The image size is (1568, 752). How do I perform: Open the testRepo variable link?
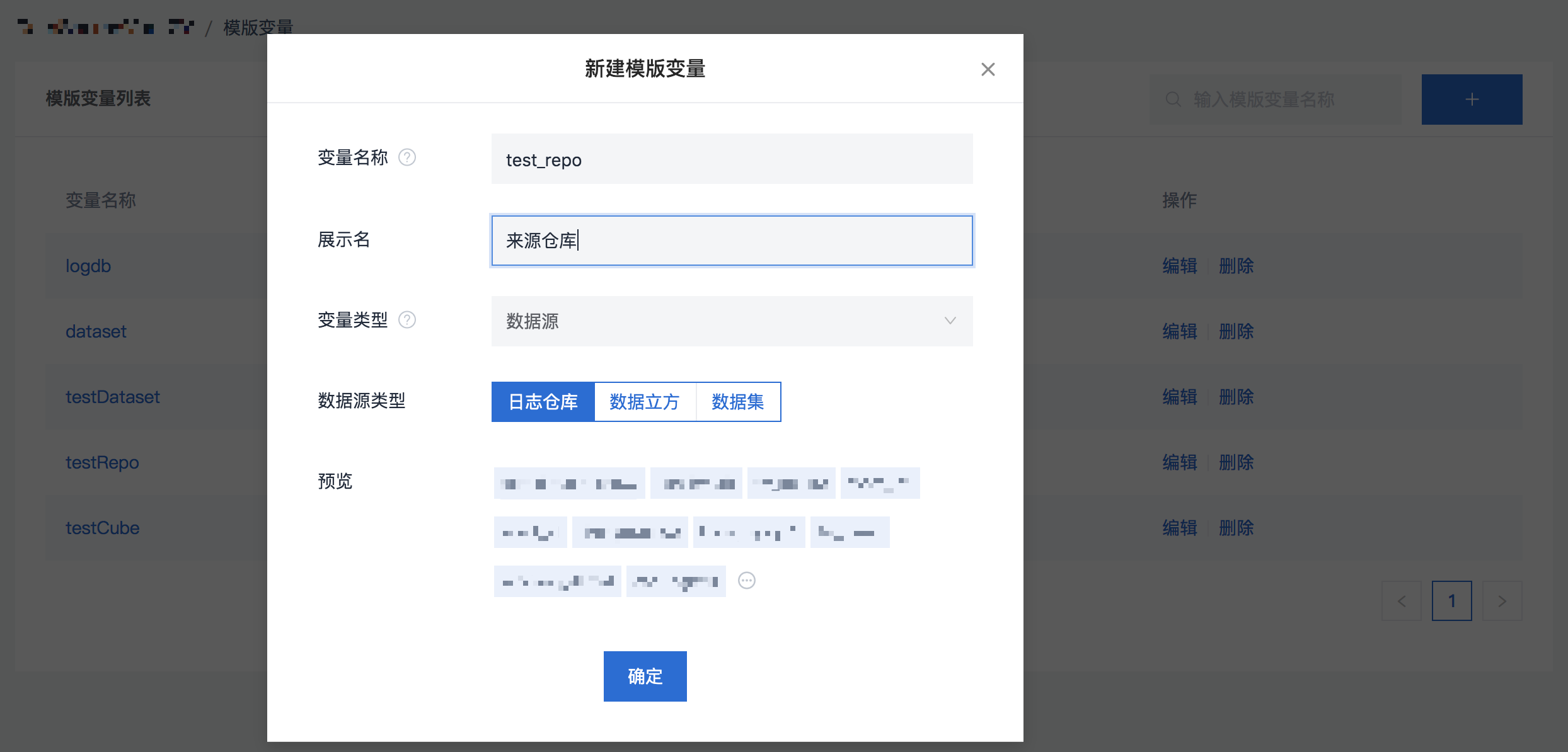(x=102, y=462)
